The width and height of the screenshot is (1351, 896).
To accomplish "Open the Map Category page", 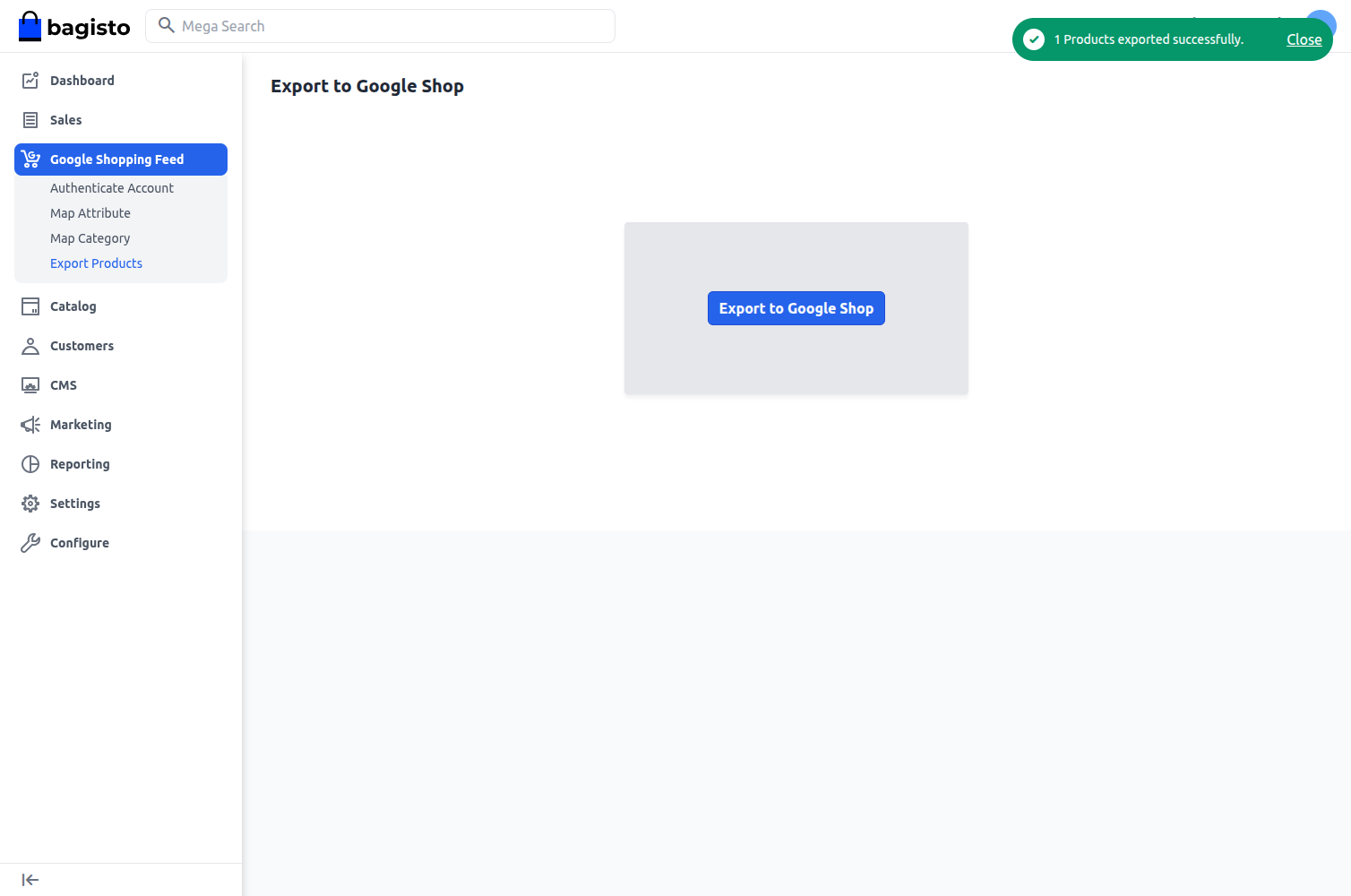I will click(x=90, y=237).
